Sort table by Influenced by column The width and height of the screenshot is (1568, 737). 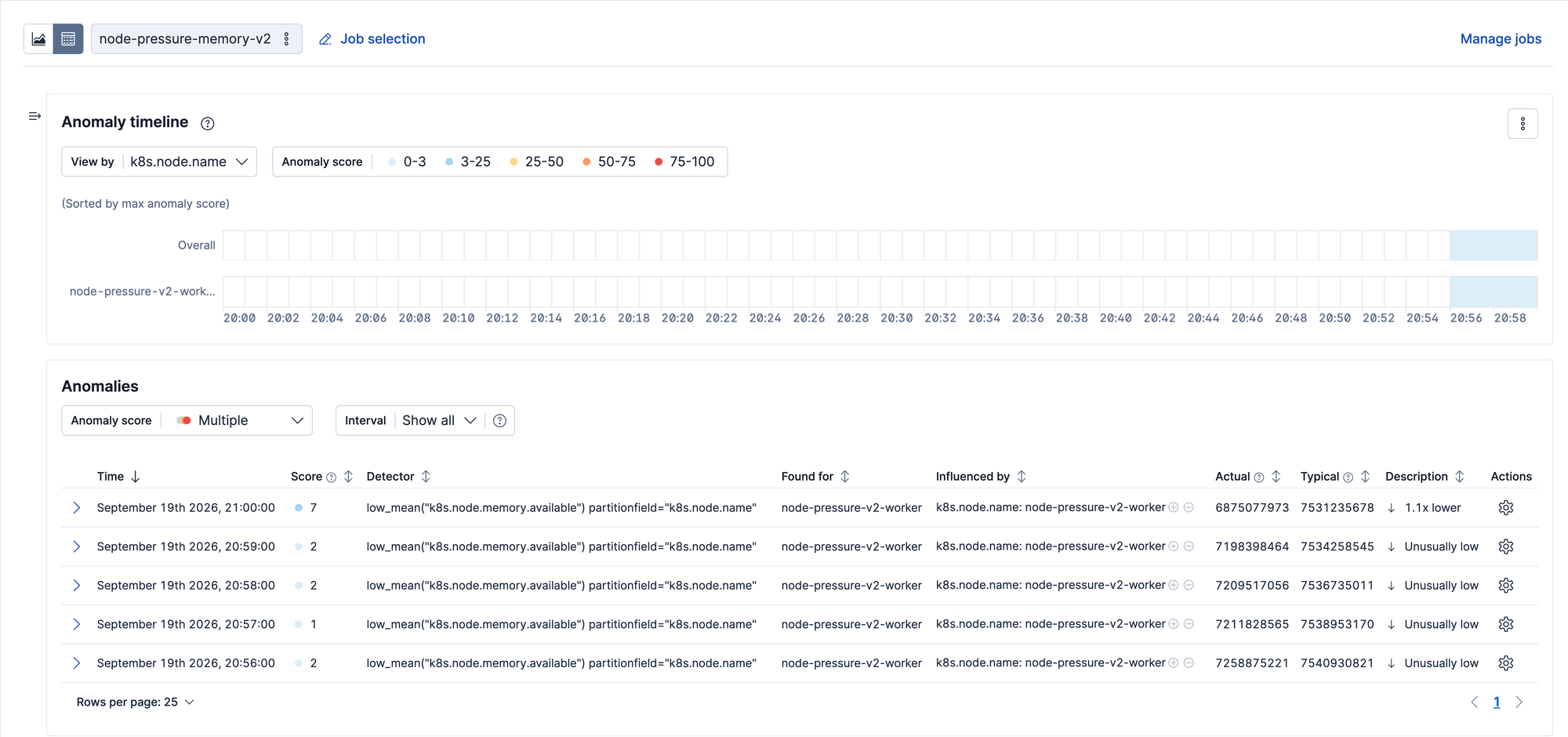tap(981, 477)
